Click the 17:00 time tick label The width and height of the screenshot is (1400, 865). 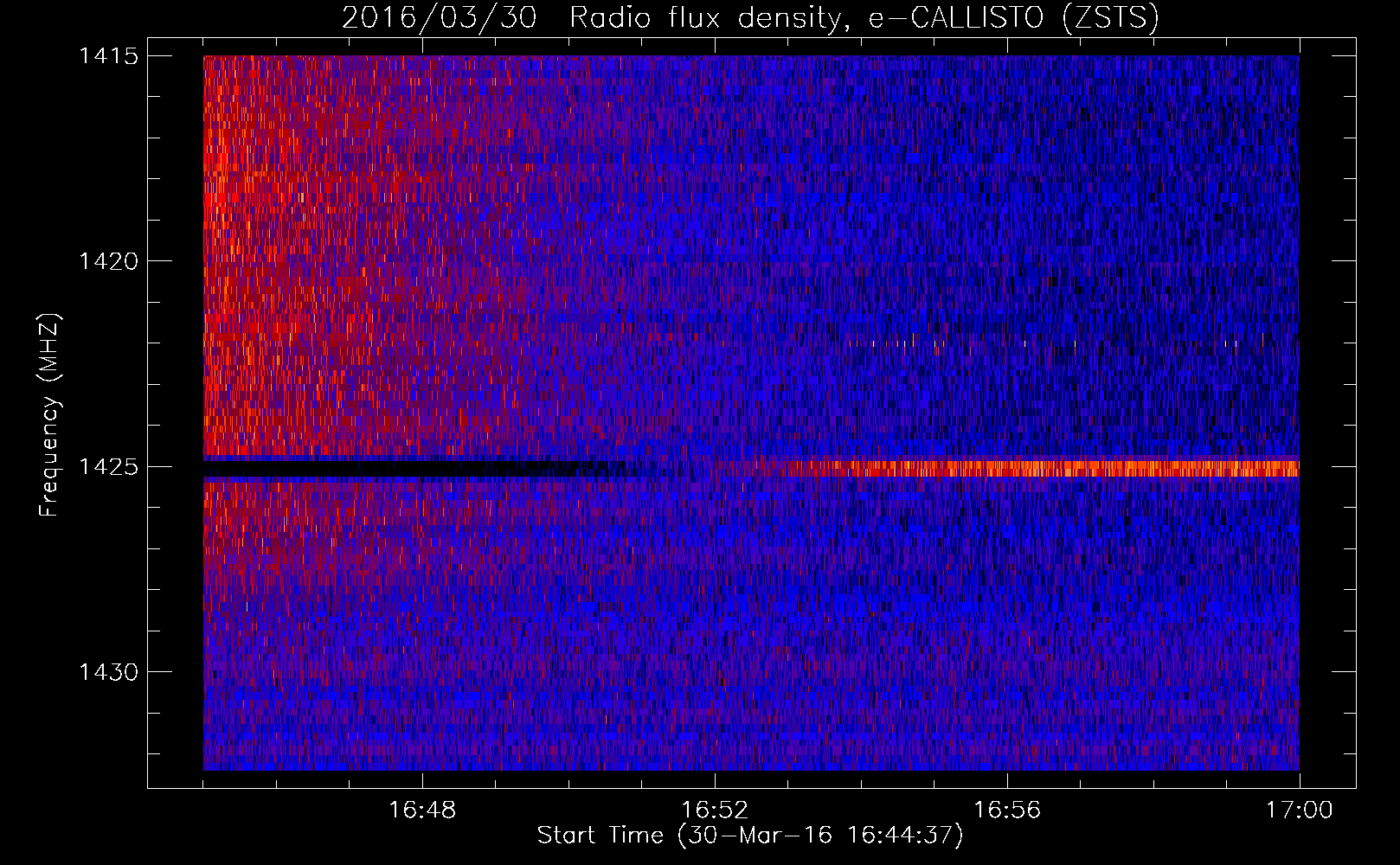click(1300, 811)
